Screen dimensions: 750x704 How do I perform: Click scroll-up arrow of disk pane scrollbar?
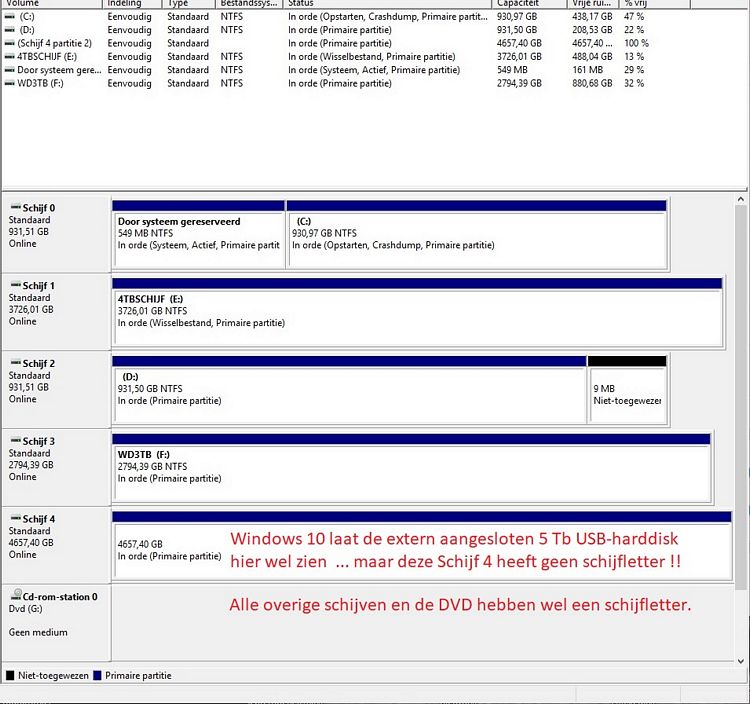coord(740,199)
